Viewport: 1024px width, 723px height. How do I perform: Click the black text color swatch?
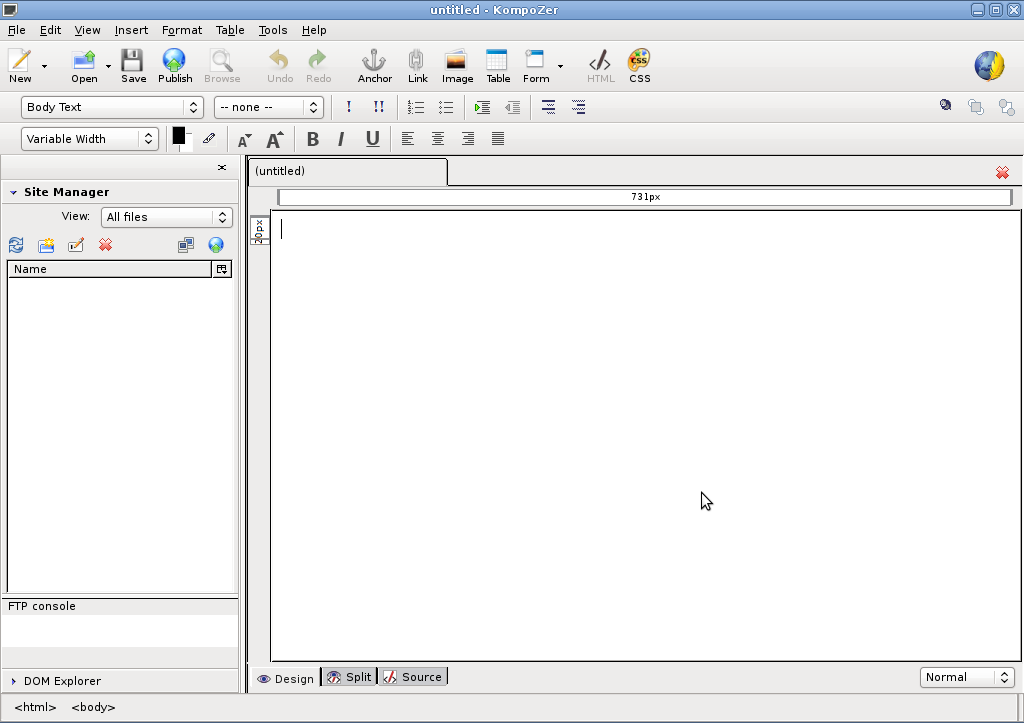point(179,135)
